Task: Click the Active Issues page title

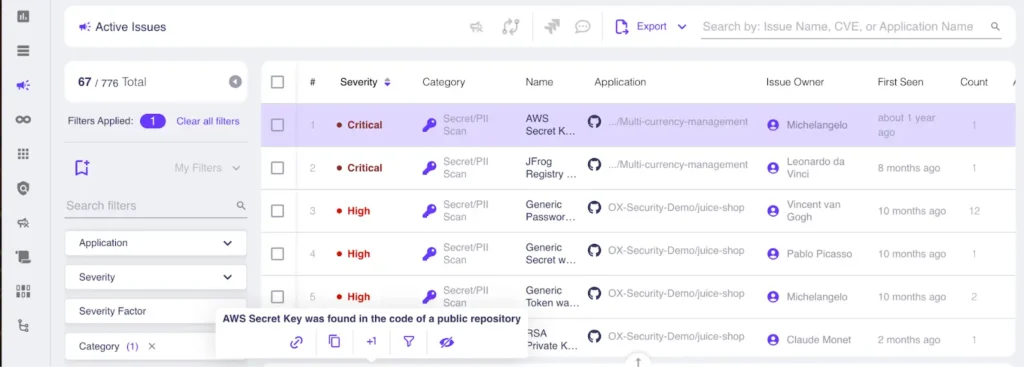Action: (131, 27)
